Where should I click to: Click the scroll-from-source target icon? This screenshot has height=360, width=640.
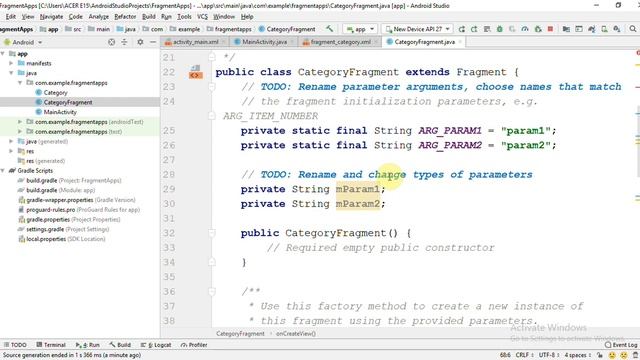tap(111, 42)
